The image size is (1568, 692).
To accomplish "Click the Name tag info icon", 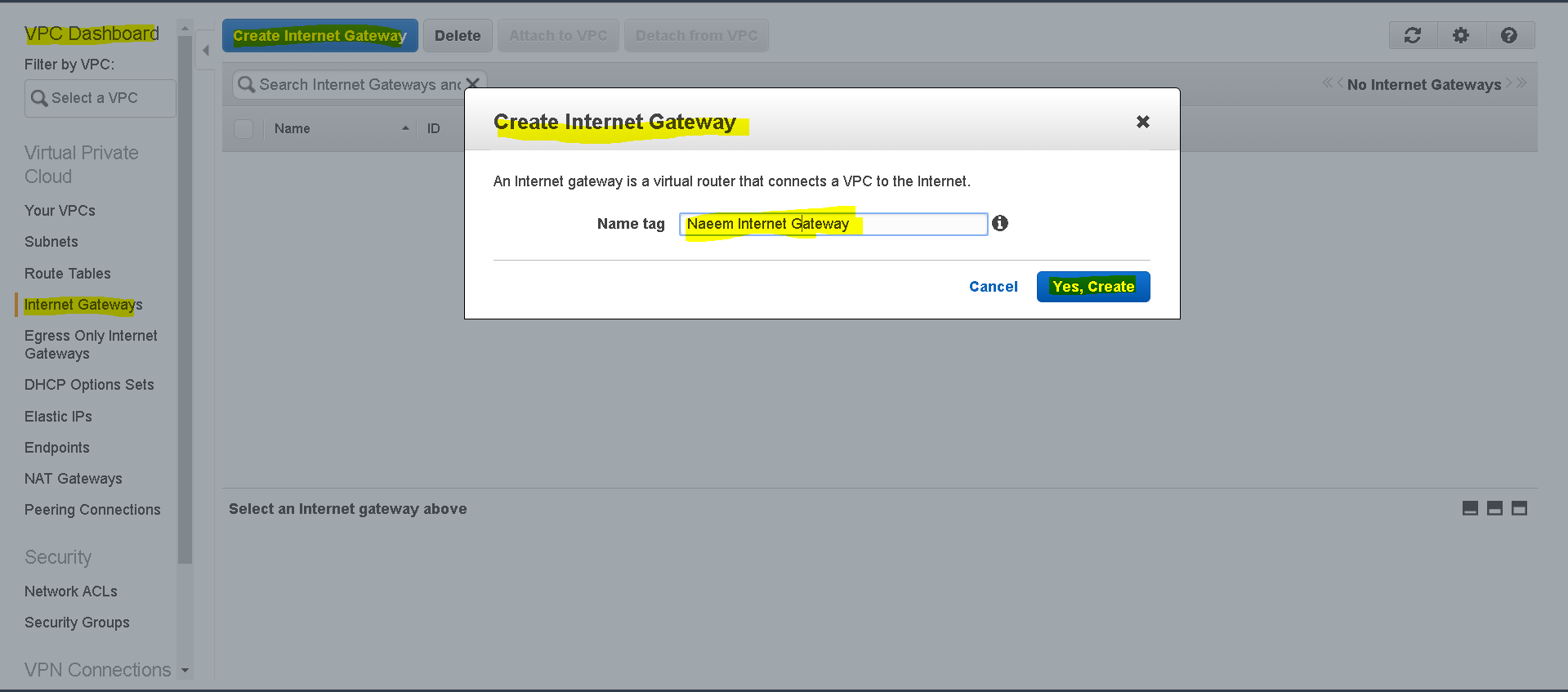I will [x=1000, y=223].
